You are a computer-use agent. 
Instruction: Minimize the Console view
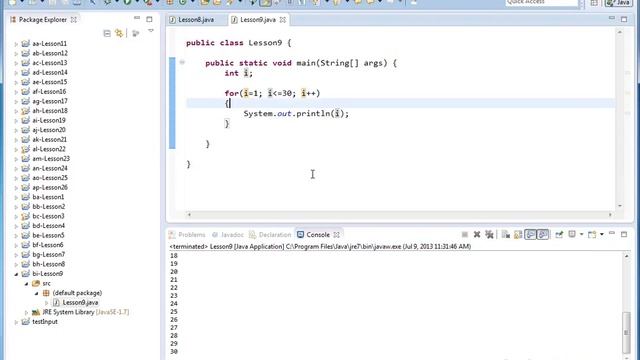point(611,233)
